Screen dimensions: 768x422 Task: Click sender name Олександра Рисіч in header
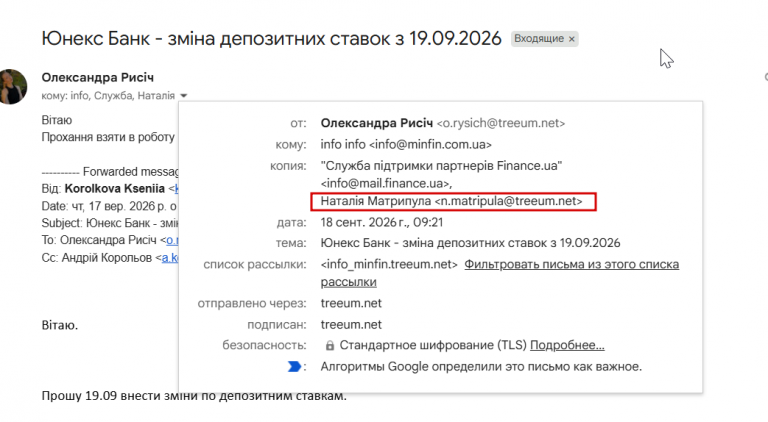[x=97, y=77]
